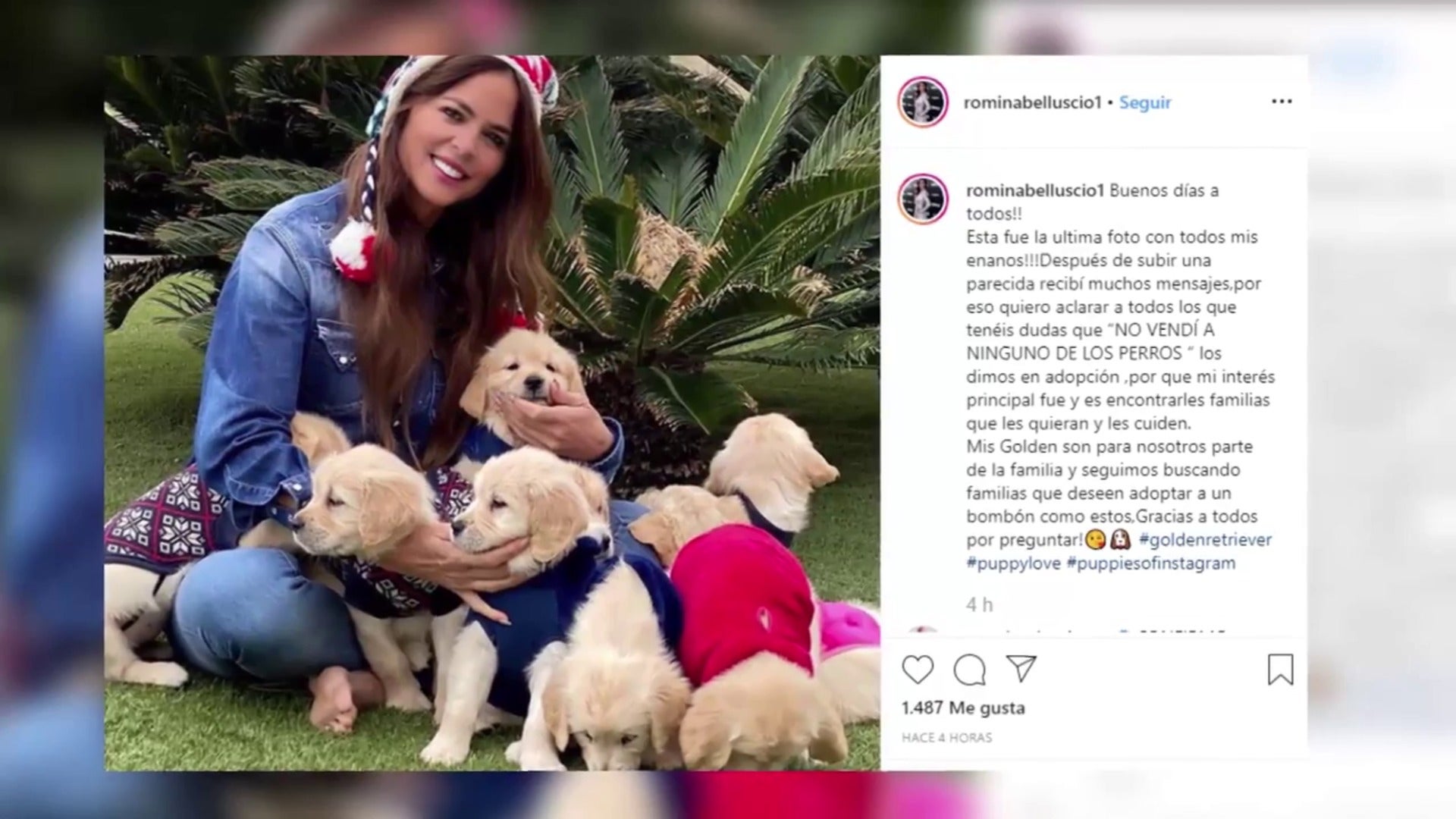Click the caption text starting Buenos días

(x=1120, y=376)
